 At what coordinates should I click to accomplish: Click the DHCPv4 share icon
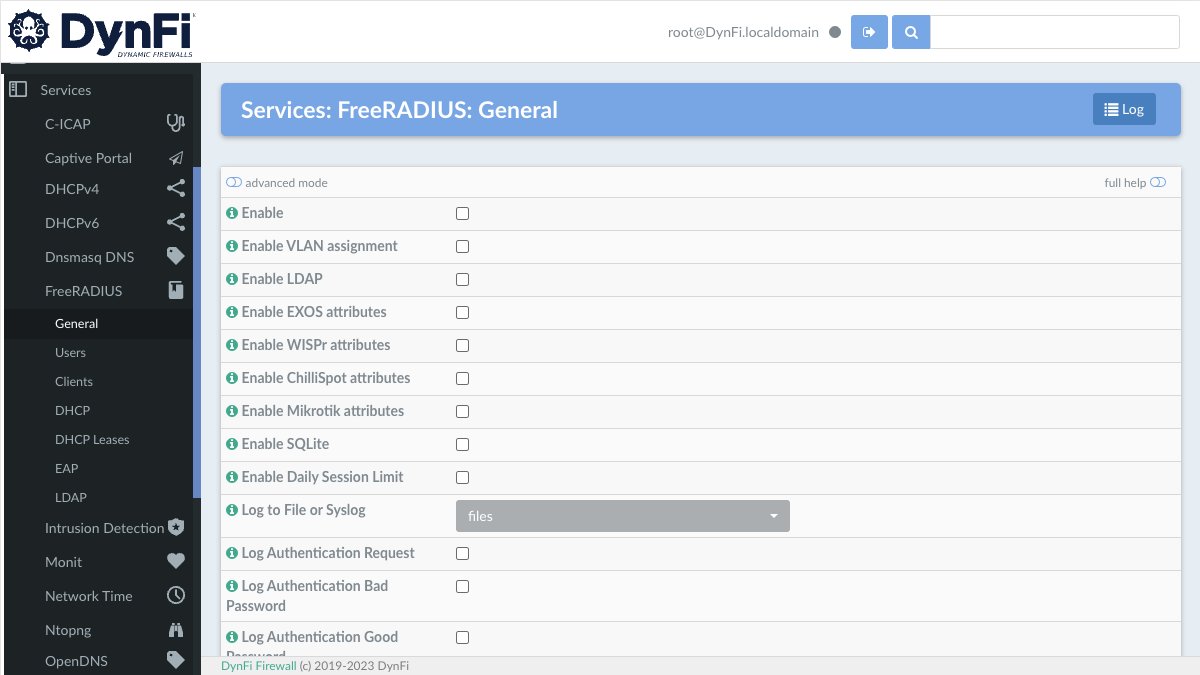tap(176, 188)
